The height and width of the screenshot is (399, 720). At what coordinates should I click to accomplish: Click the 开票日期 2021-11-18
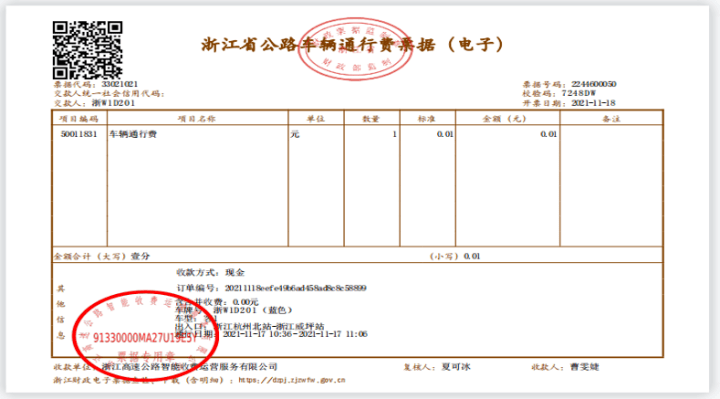coord(593,103)
